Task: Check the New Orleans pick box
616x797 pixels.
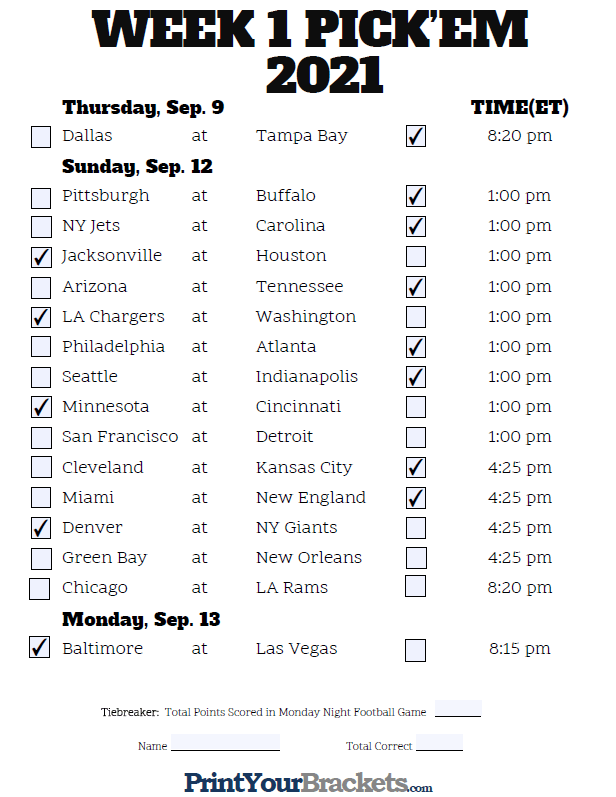Action: coord(416,558)
